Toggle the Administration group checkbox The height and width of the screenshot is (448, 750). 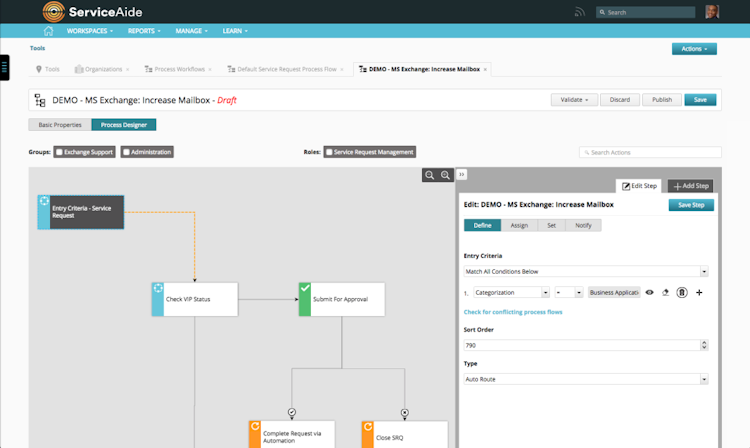coord(126,152)
